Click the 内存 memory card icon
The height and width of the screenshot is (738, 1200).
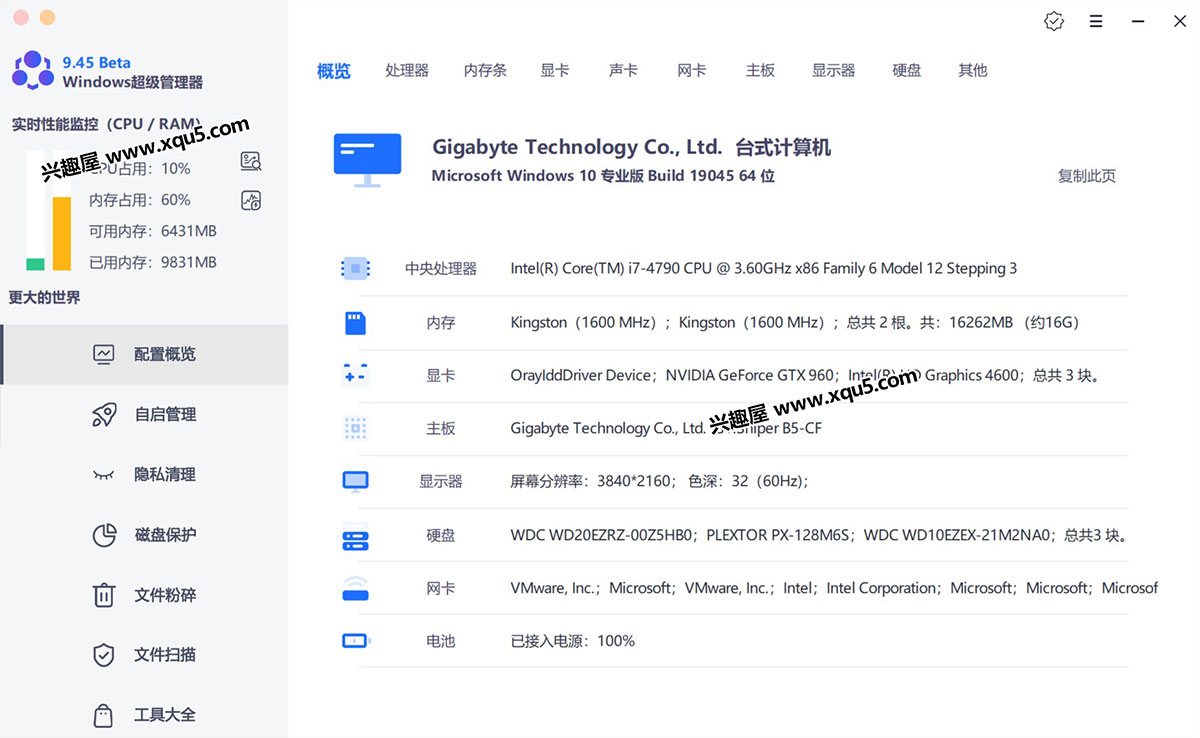tap(355, 322)
